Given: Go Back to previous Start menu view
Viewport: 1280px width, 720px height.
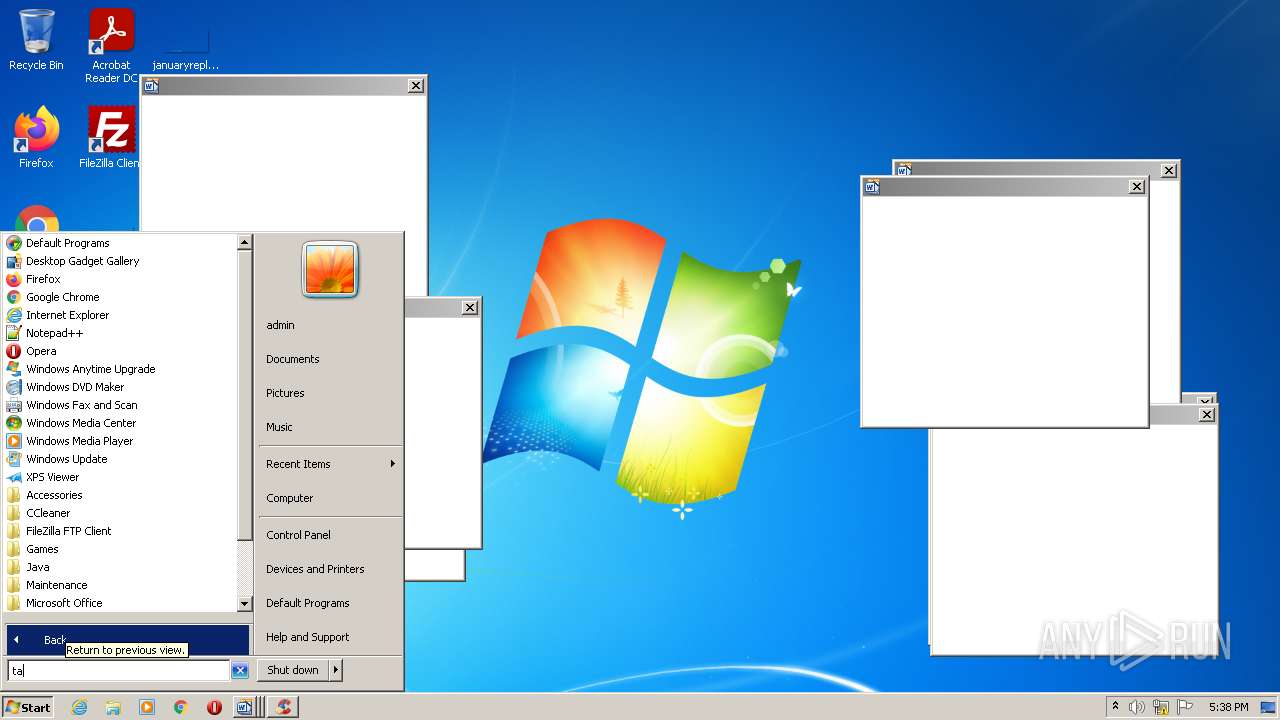Looking at the screenshot, I should (x=128, y=640).
